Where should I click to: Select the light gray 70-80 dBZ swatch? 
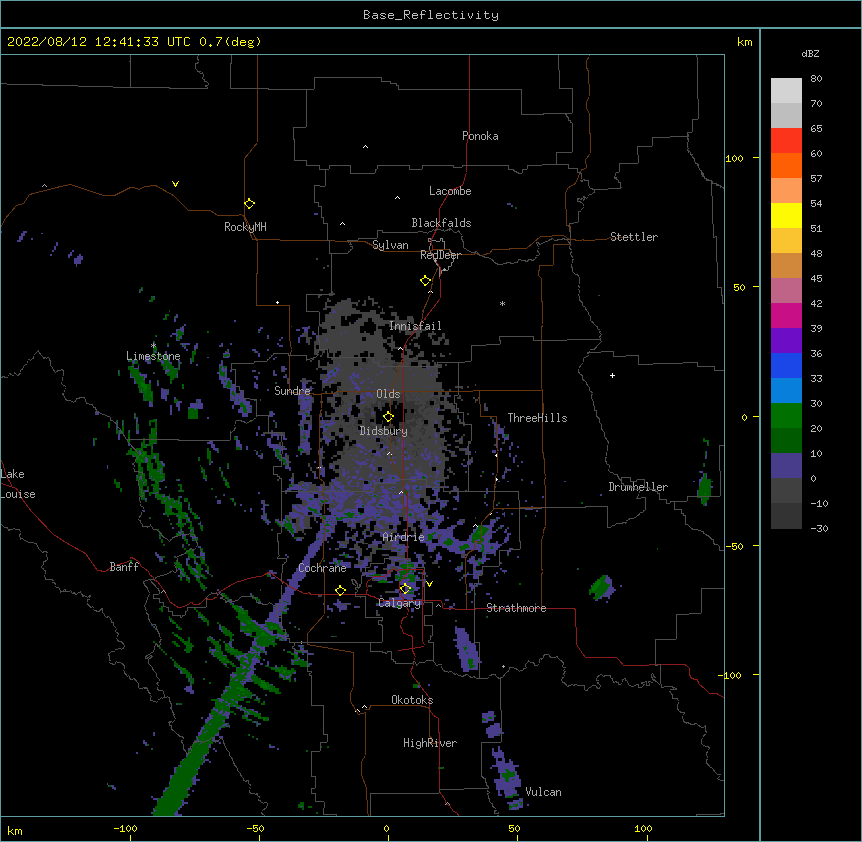tap(786, 91)
